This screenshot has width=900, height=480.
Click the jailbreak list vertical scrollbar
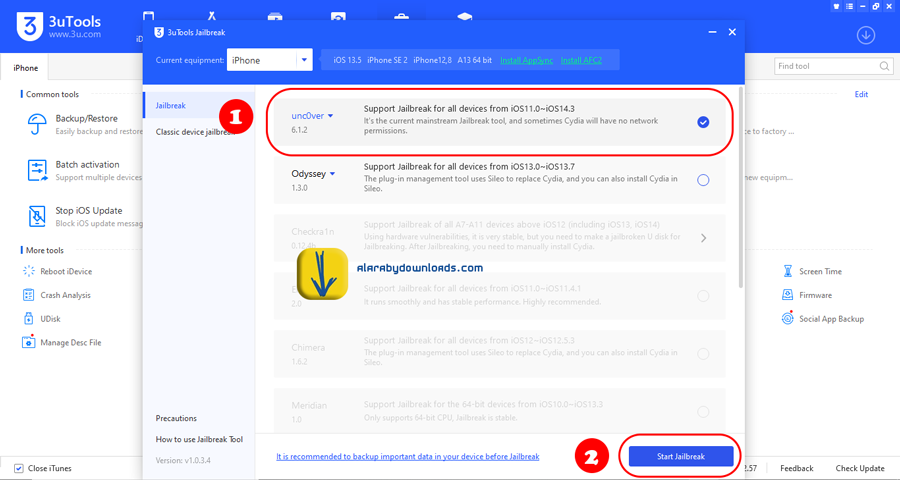click(x=740, y=187)
